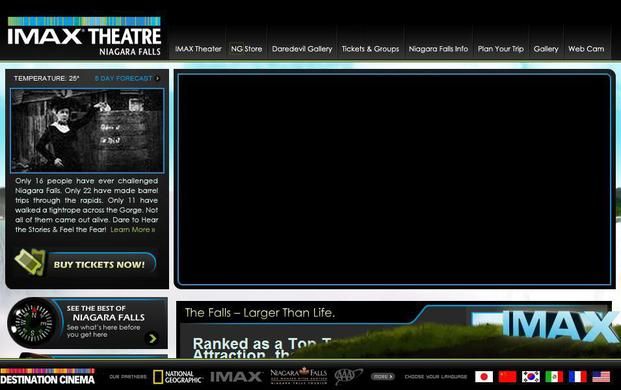Click the daredevil barrel photo thumbnail
The image size is (621, 390).
click(87, 131)
